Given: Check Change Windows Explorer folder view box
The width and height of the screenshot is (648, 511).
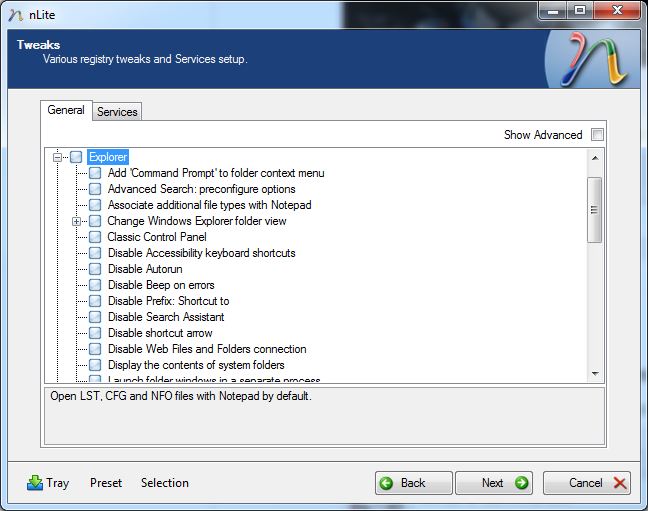Looking at the screenshot, I should click(95, 221).
